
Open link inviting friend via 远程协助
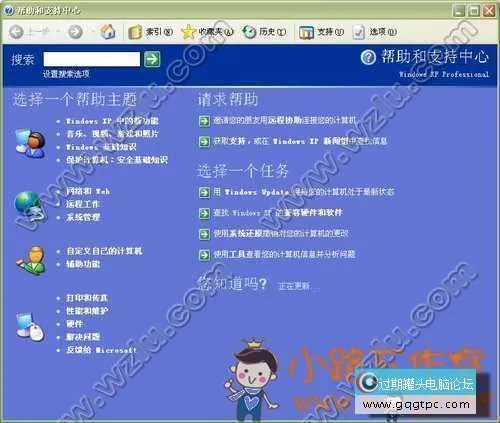tap(285, 120)
